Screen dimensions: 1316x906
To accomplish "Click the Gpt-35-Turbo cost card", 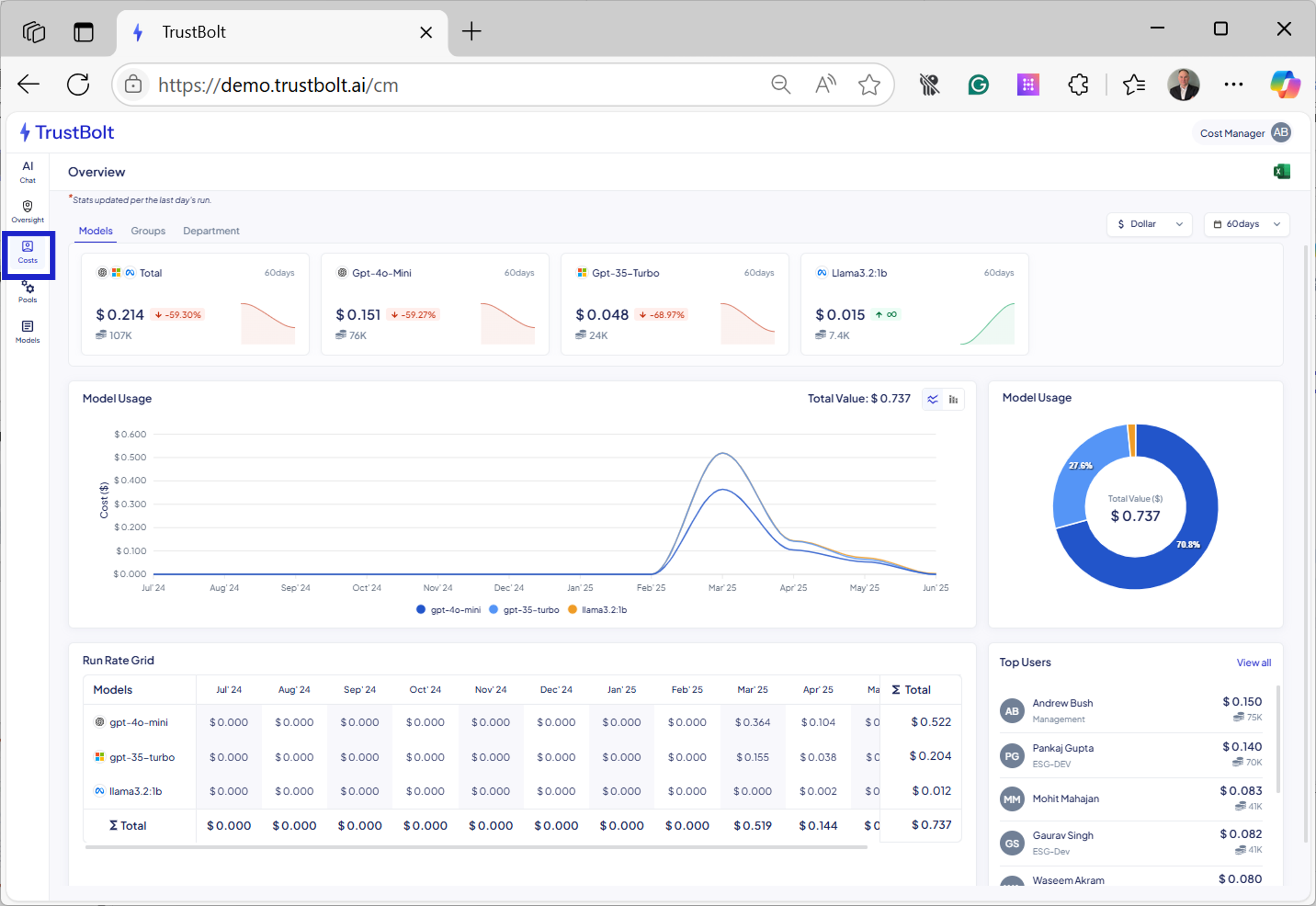I will coord(675,304).
